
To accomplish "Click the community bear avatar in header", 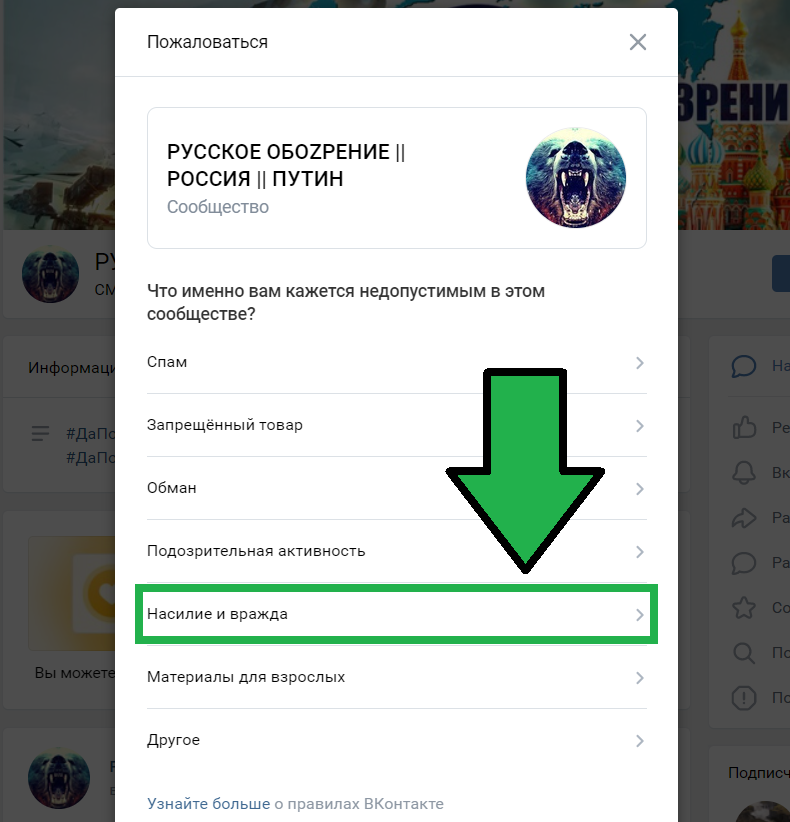I will click(50, 274).
